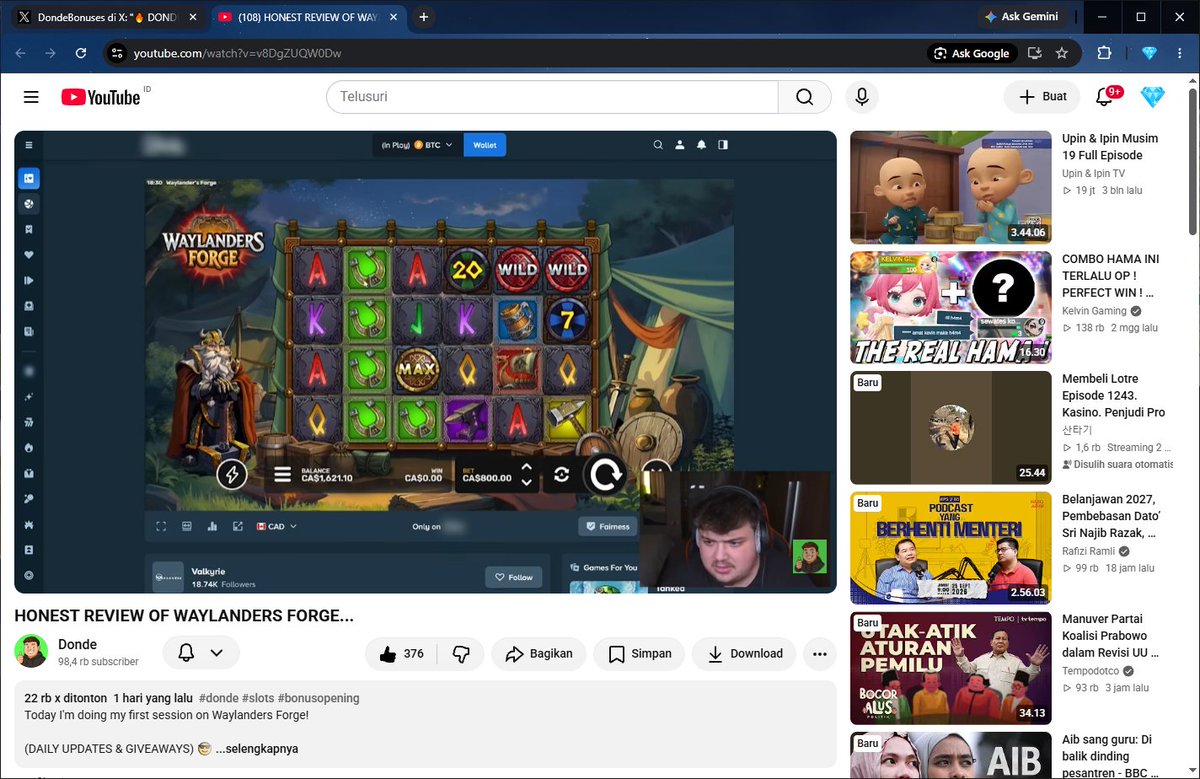View site information icon in address bar

coord(117,53)
